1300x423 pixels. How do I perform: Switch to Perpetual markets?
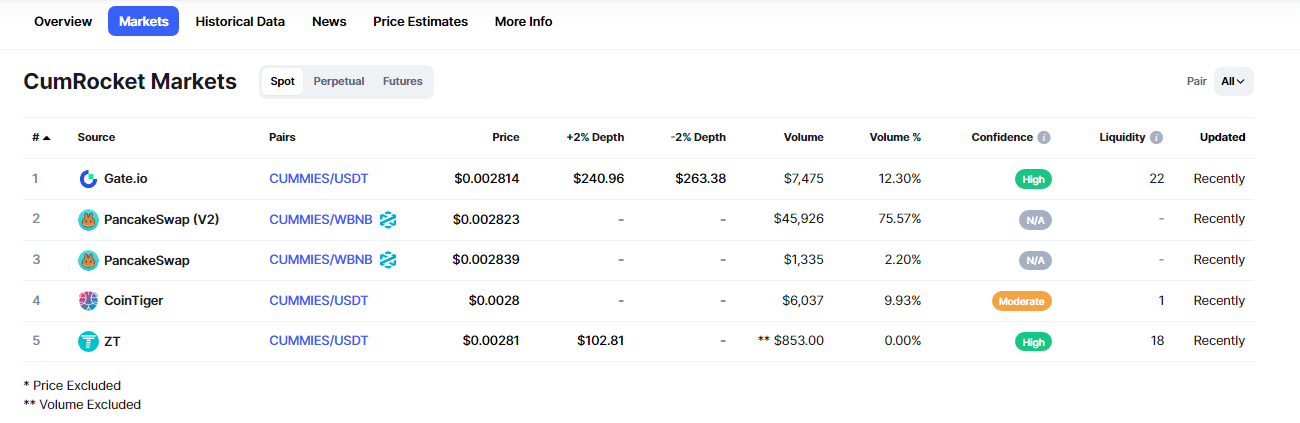[x=339, y=82]
